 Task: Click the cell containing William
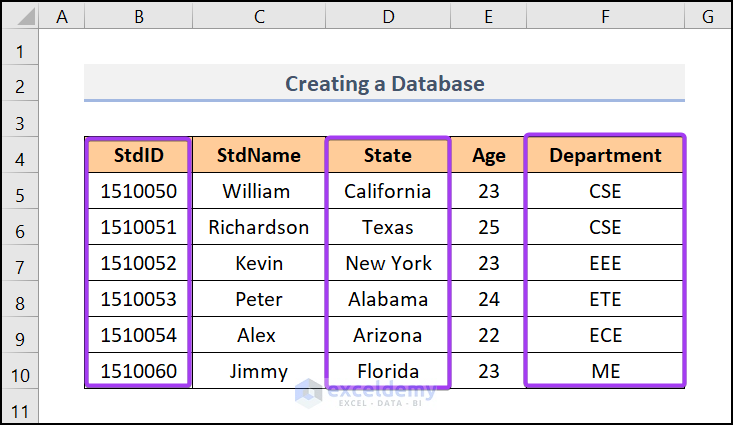[x=259, y=191]
